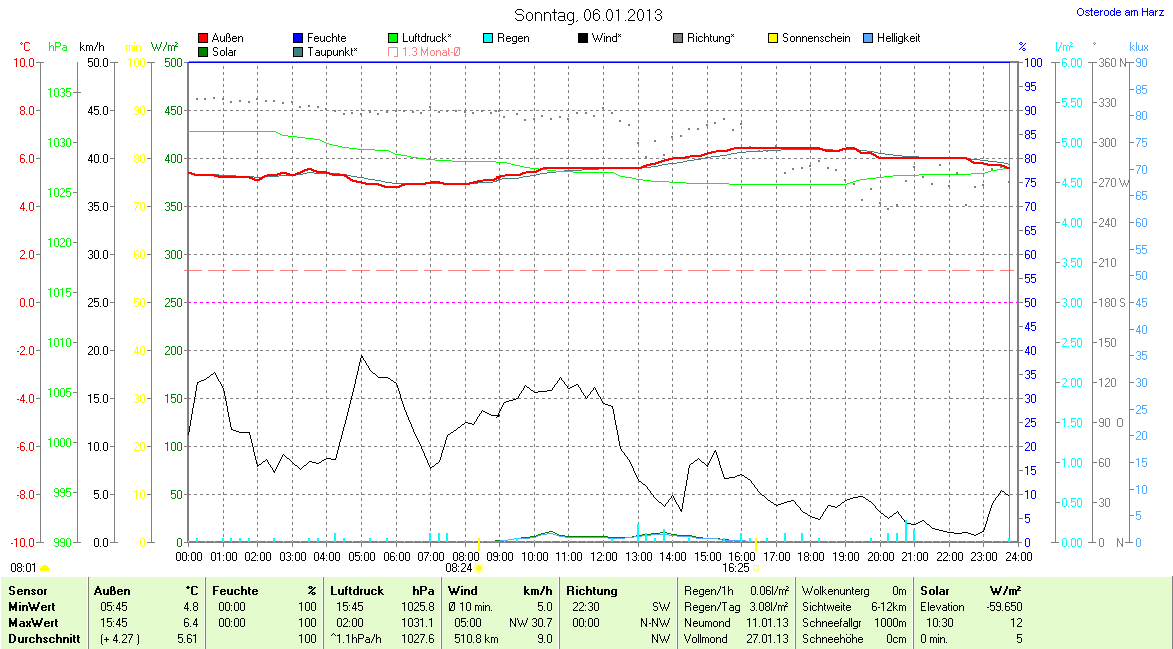Click the green Luftdruck legend square

393,38
